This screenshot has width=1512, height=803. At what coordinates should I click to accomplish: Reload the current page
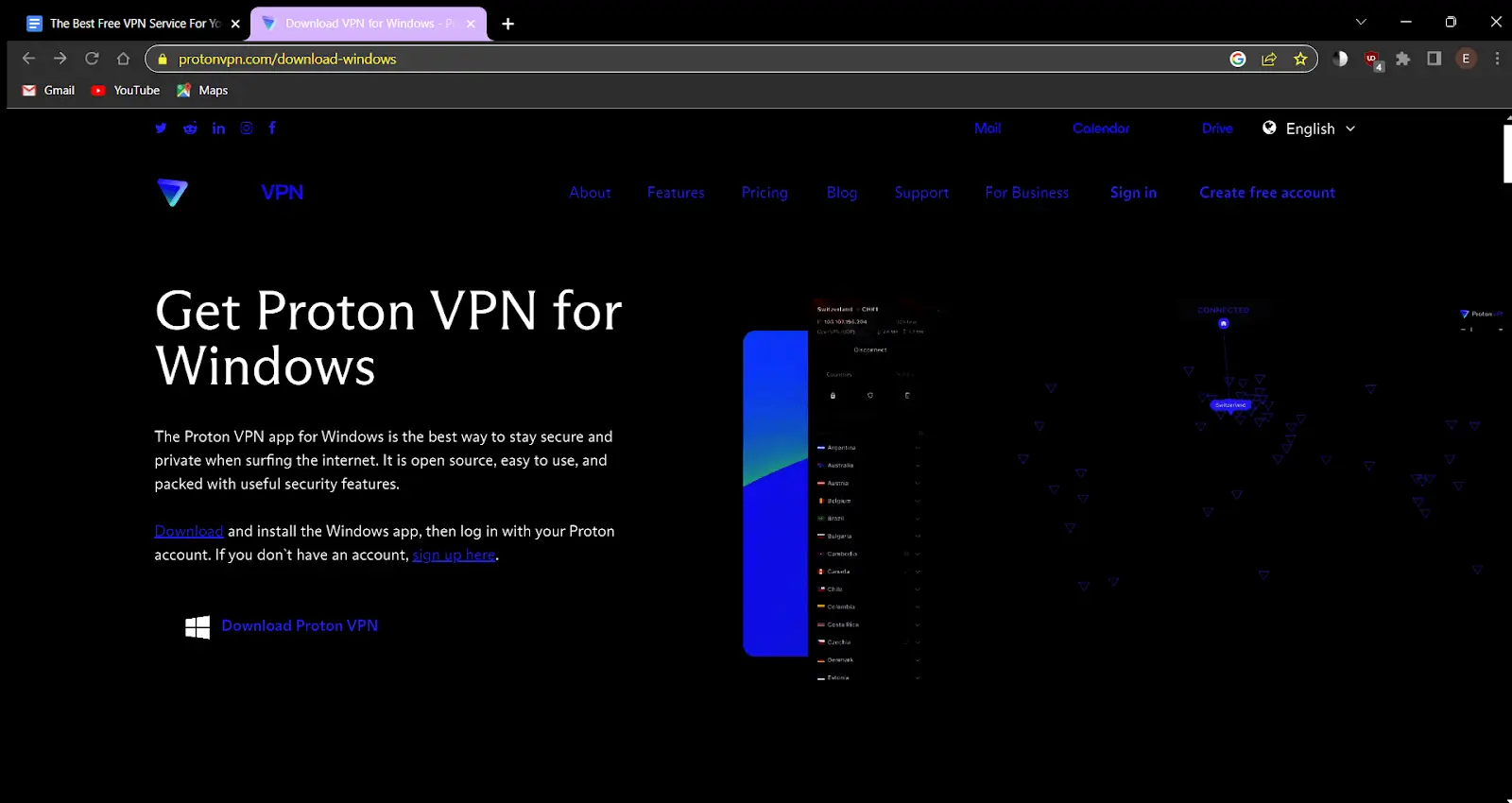point(92,59)
